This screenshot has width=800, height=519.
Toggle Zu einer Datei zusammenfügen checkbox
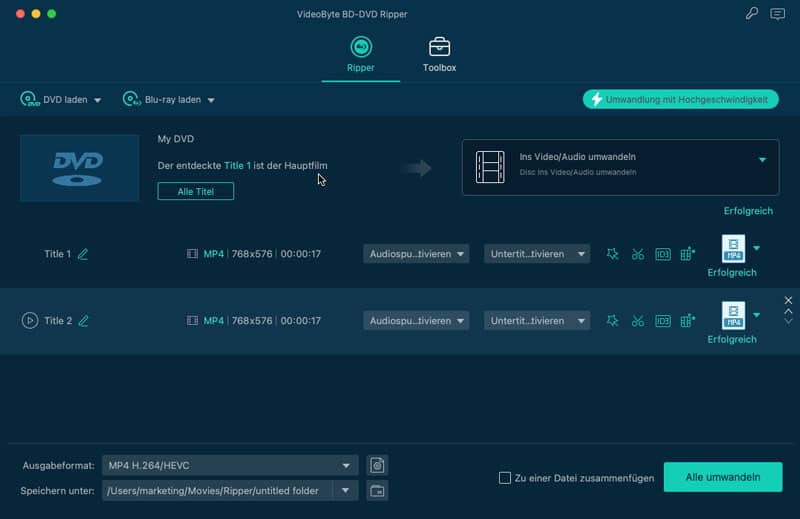point(505,478)
